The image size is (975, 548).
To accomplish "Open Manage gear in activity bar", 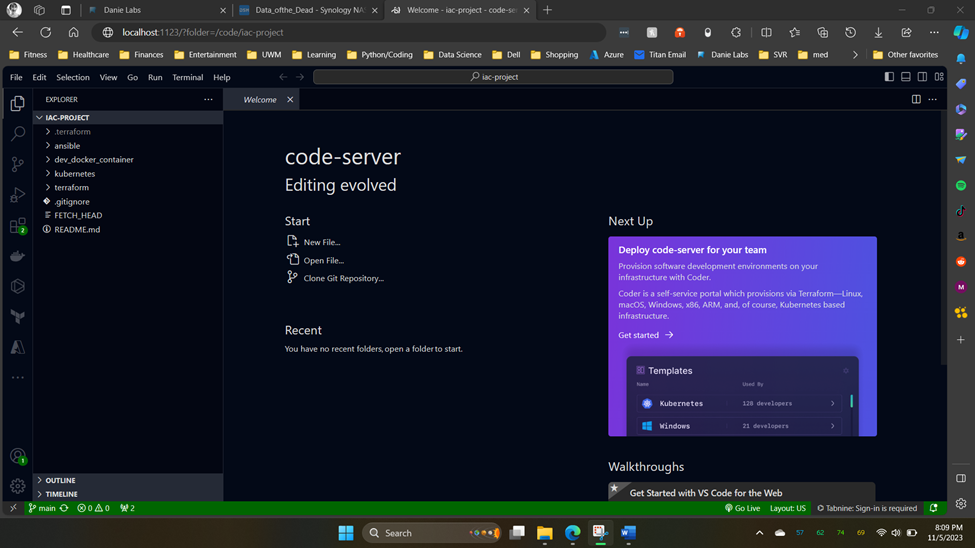I will point(17,486).
